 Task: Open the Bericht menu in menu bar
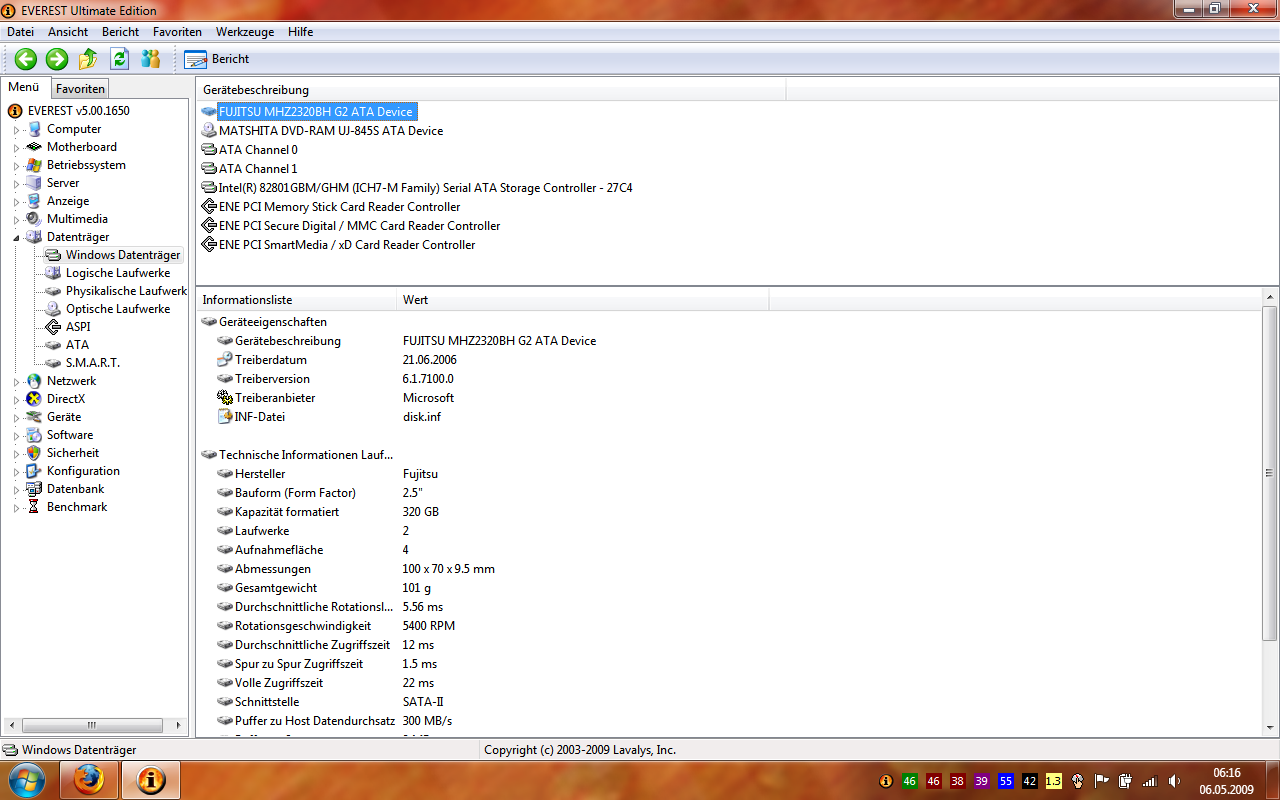pyautogui.click(x=121, y=32)
